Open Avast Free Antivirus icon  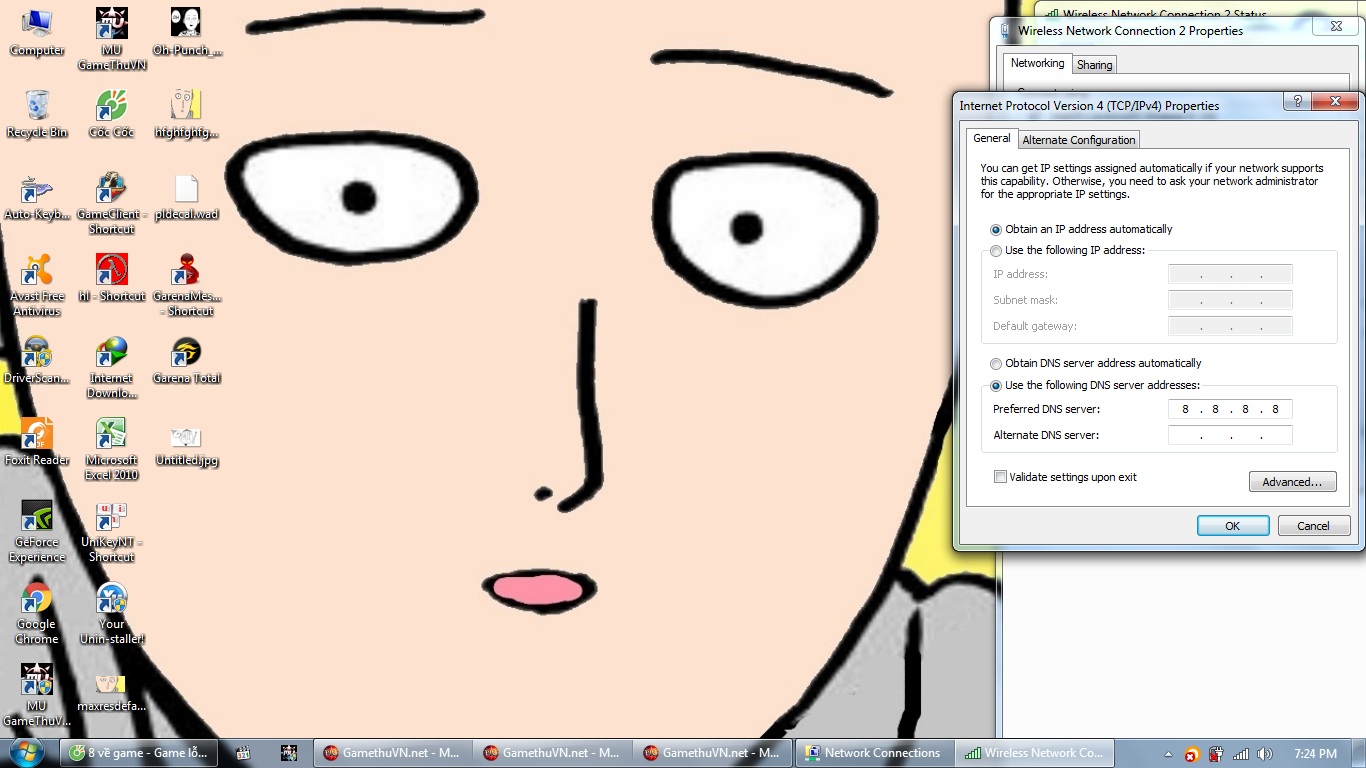[37, 286]
